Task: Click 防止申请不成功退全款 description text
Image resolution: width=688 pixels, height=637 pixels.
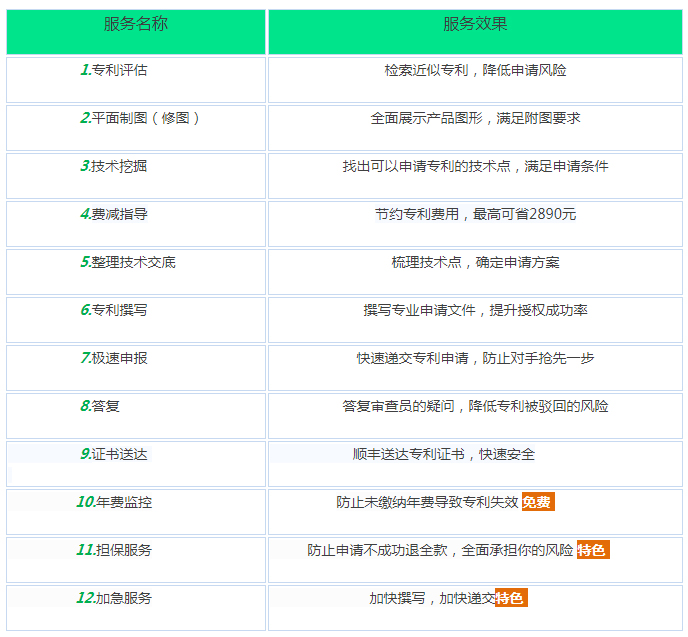Action: pyautogui.click(x=377, y=550)
